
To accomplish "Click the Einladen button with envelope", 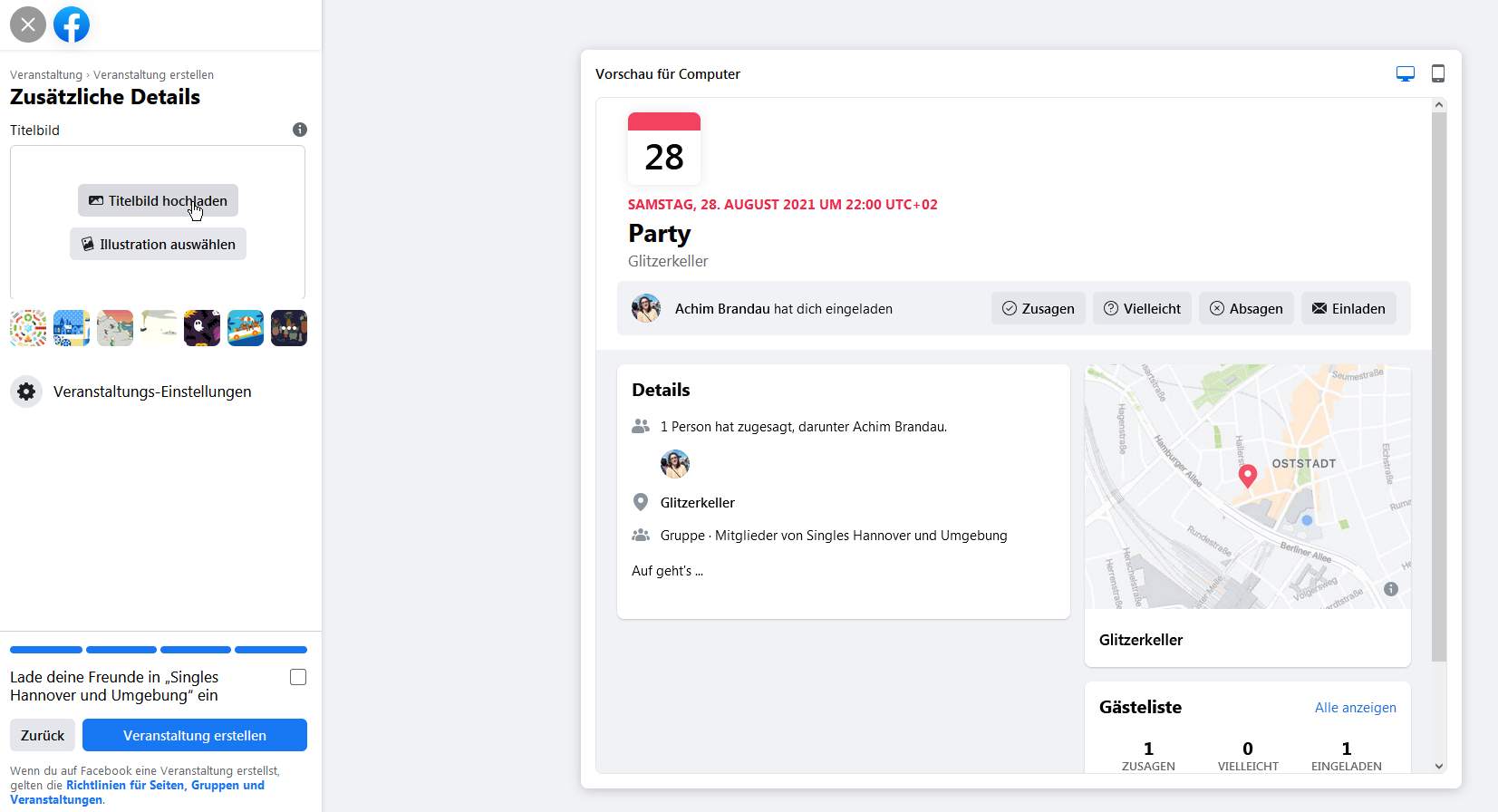I will pyautogui.click(x=1348, y=308).
